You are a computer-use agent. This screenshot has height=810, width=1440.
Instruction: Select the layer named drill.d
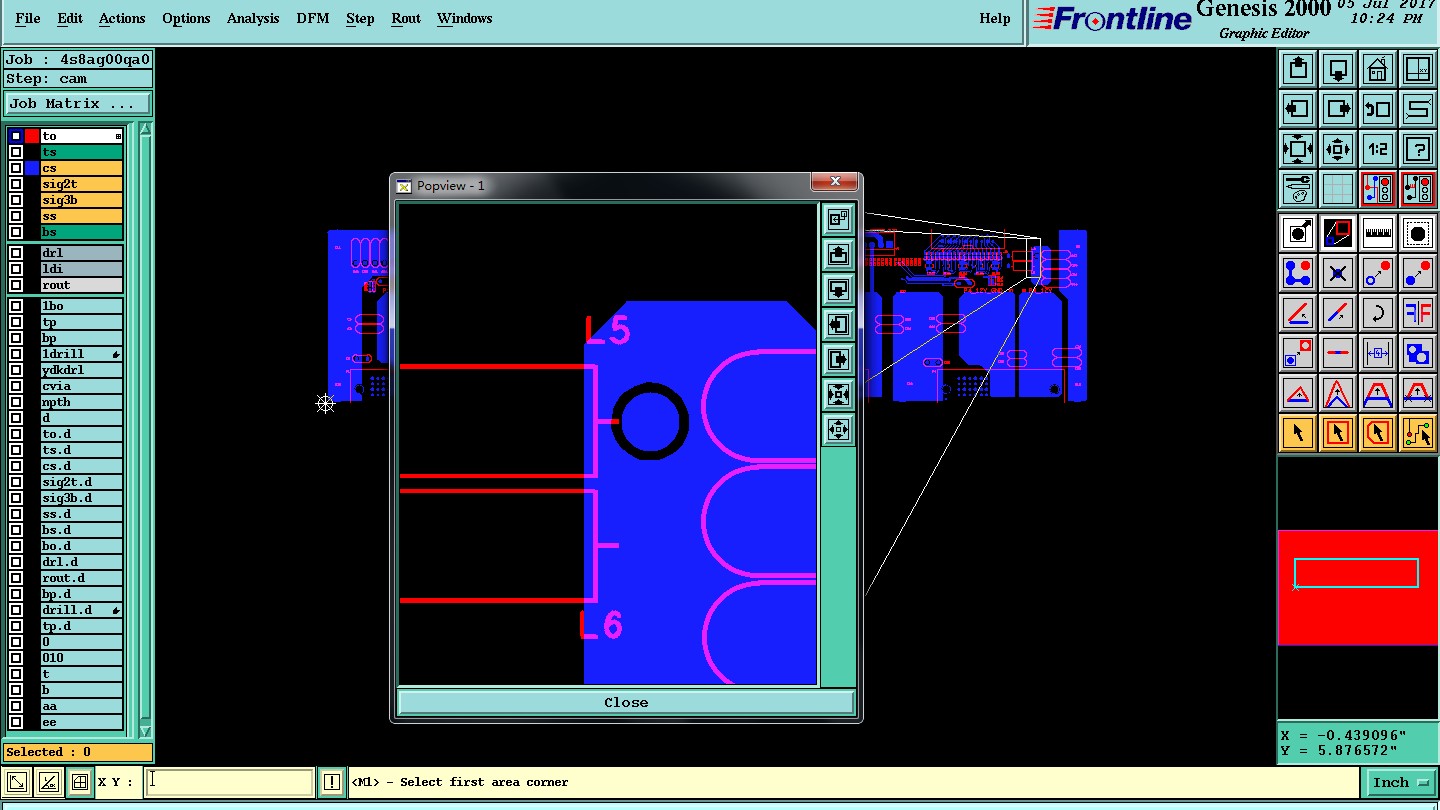click(x=81, y=610)
